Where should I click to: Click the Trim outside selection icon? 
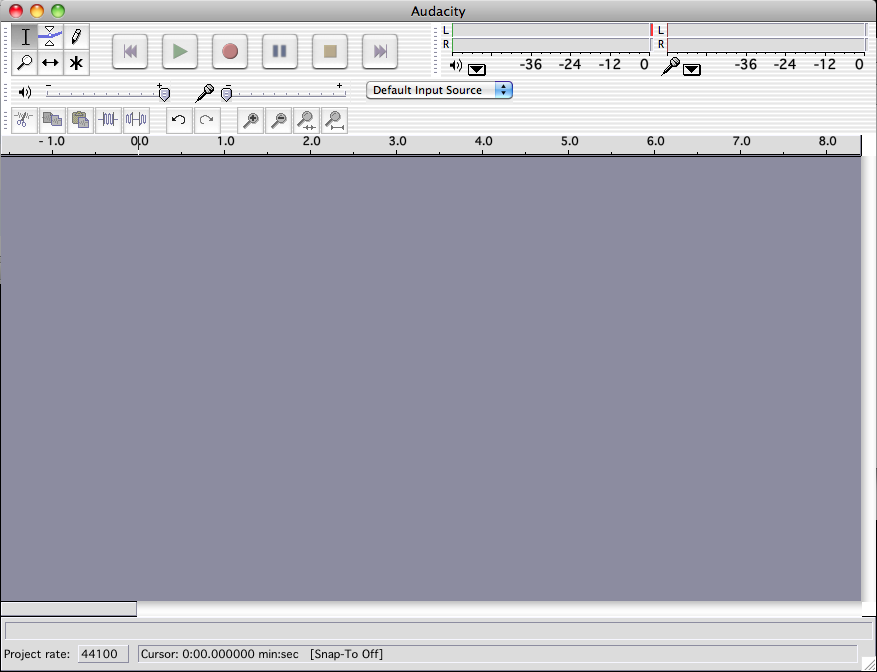tap(108, 120)
